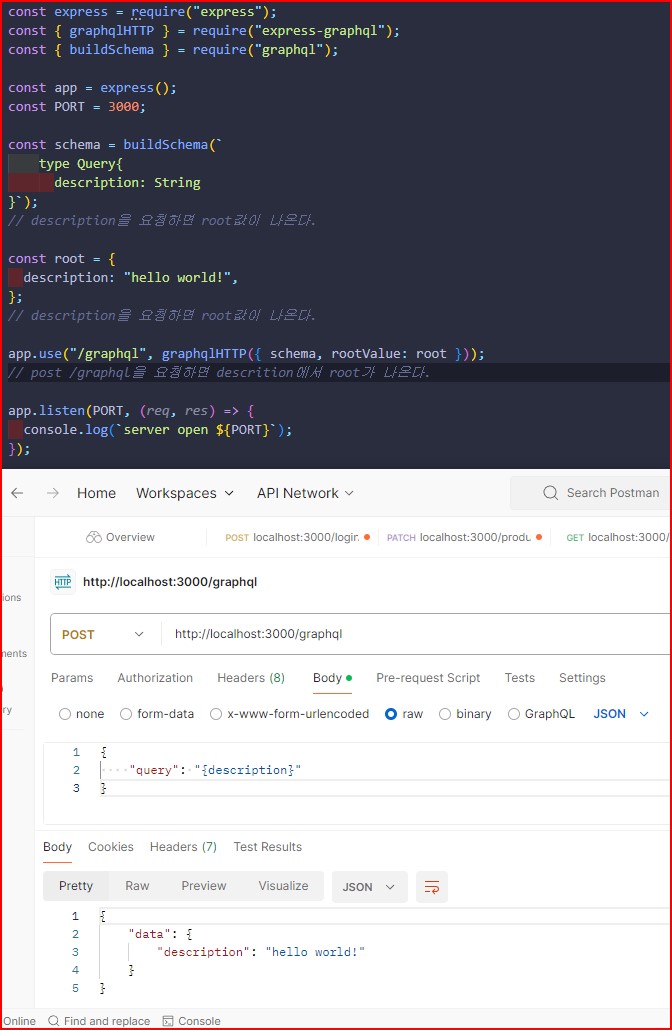Image resolution: width=672 pixels, height=1030 pixels.
Task: Open the Overview tab
Action: click(120, 537)
